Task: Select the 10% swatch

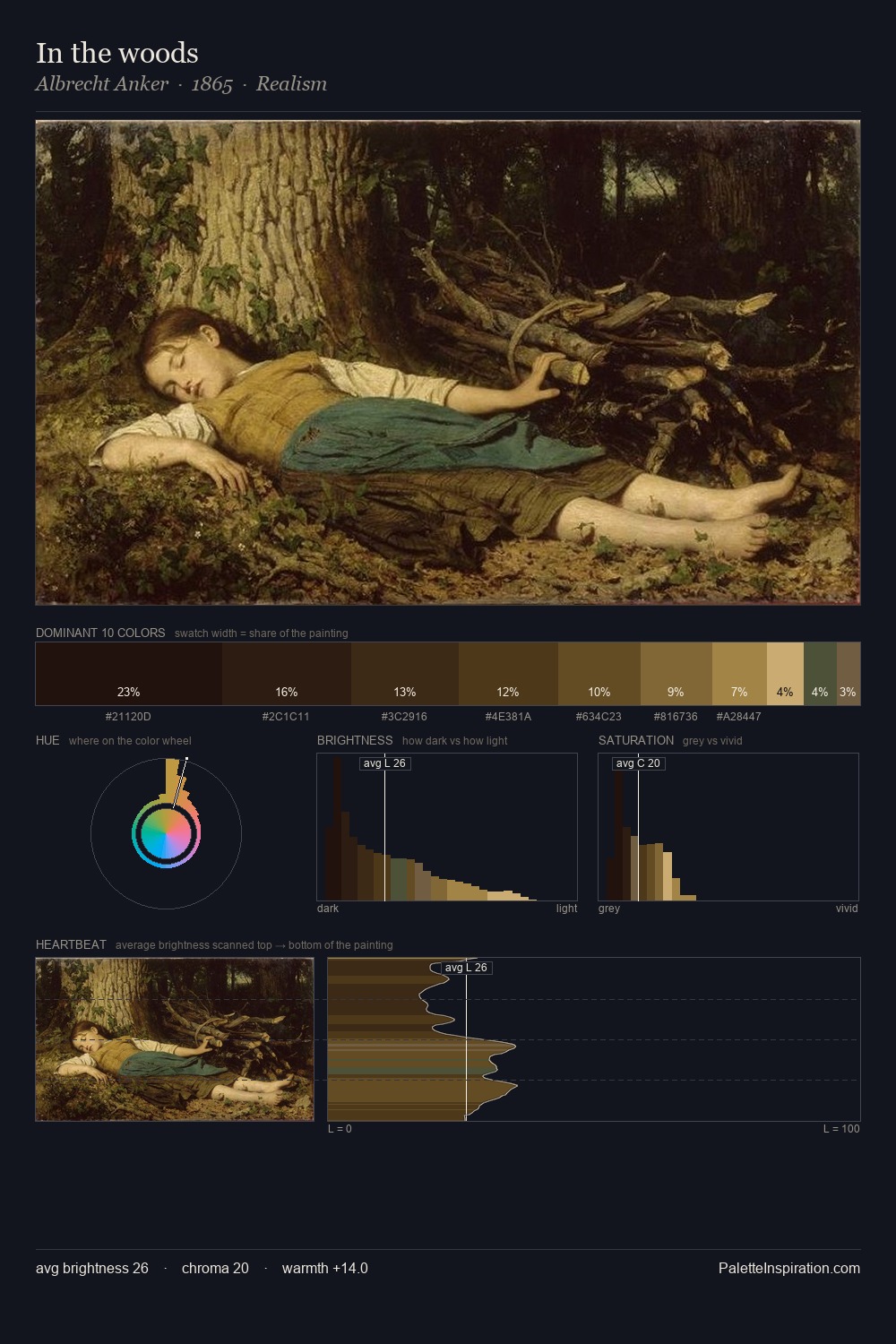Action: [x=599, y=674]
